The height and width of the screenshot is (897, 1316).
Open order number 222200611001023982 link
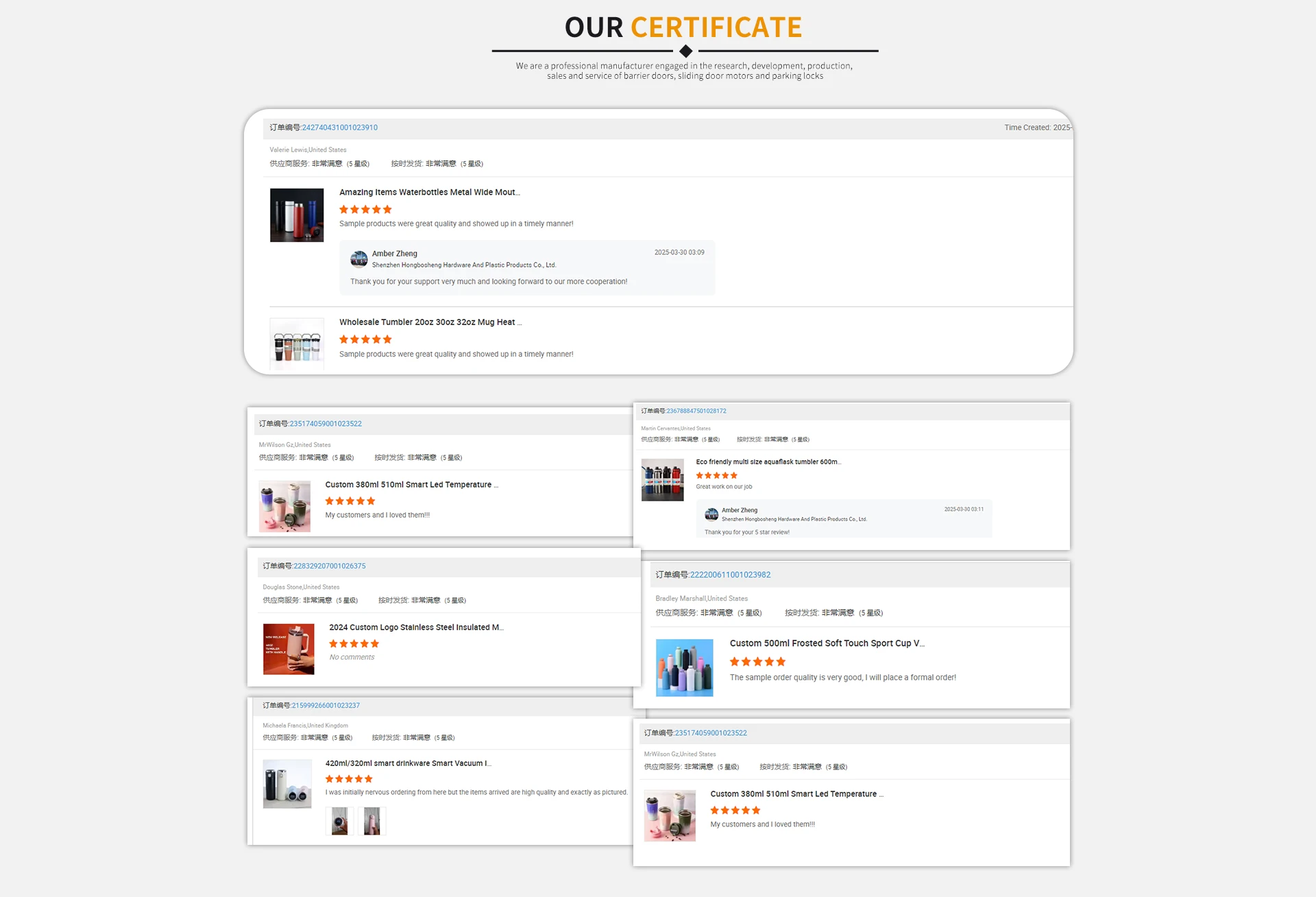click(x=730, y=575)
